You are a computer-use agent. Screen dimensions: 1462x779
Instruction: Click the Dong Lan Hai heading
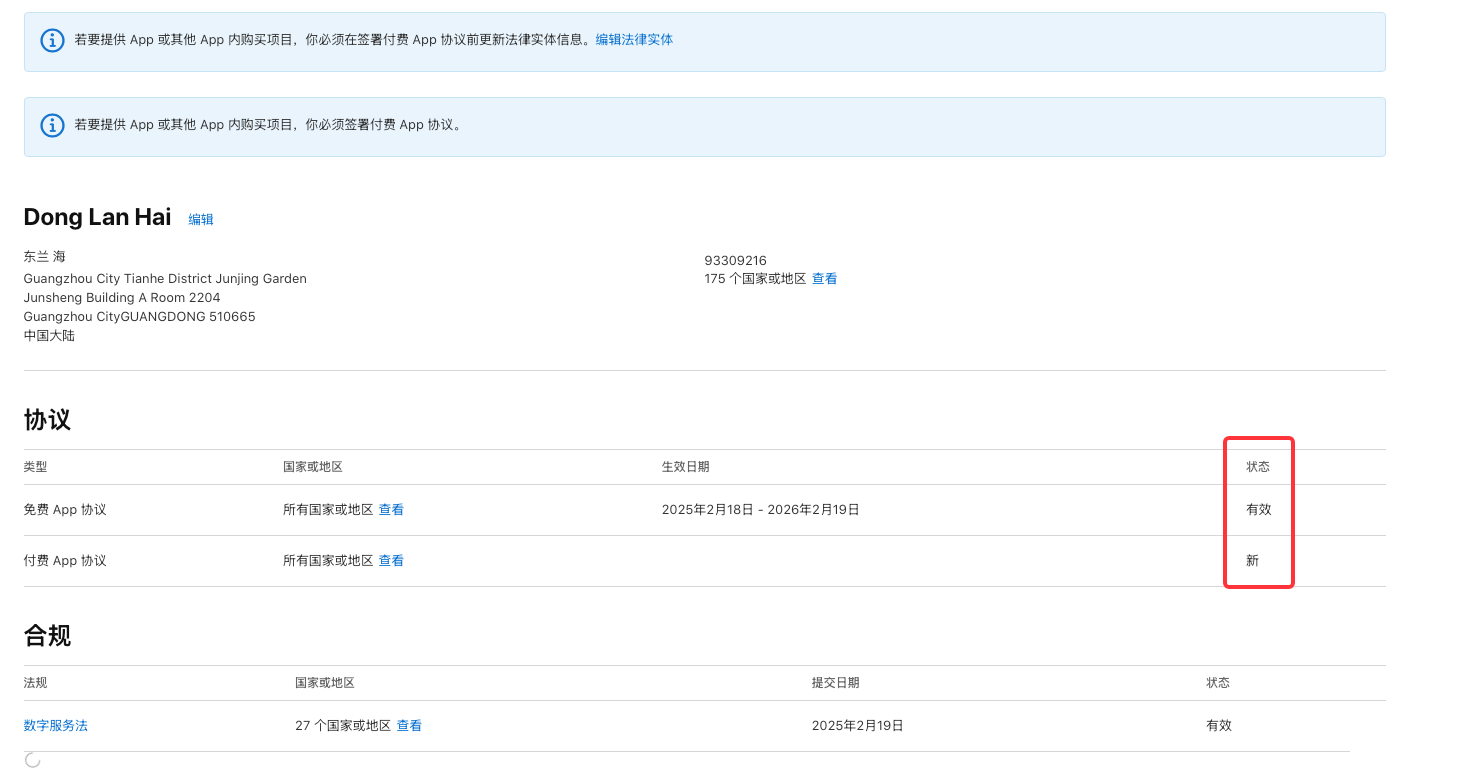coord(97,217)
